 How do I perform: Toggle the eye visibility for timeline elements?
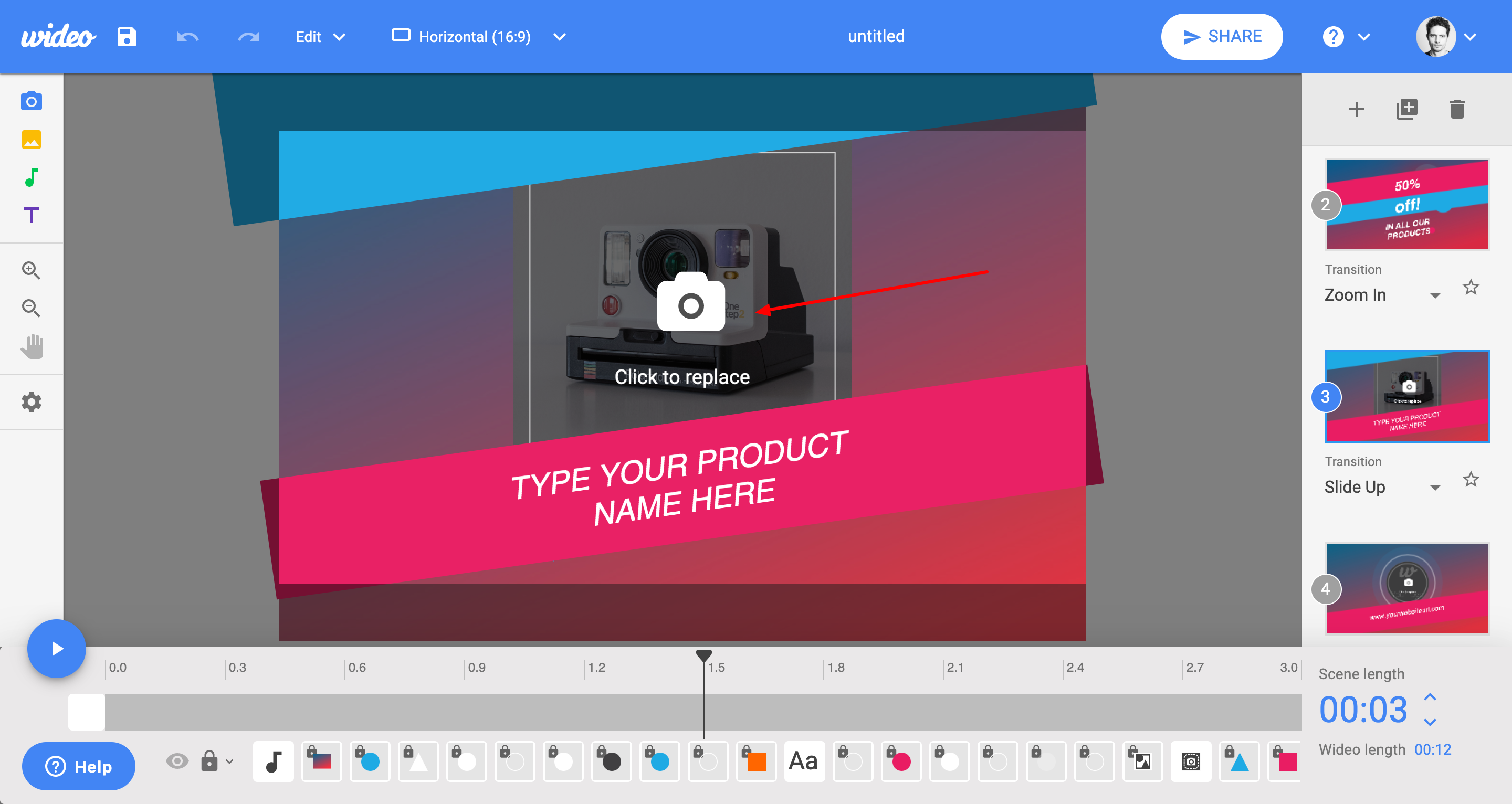point(177,761)
